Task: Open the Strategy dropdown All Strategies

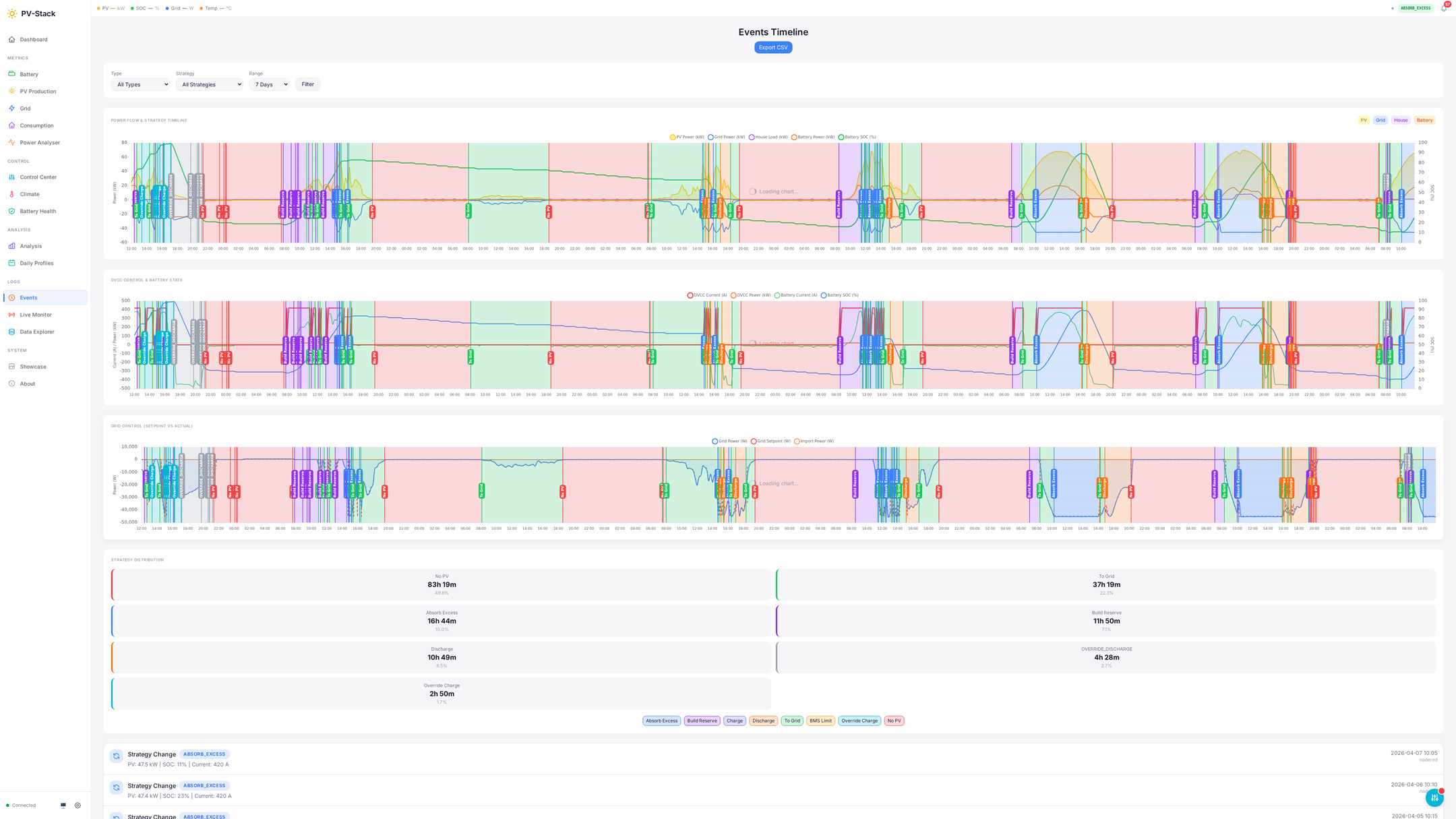Action: [209, 84]
